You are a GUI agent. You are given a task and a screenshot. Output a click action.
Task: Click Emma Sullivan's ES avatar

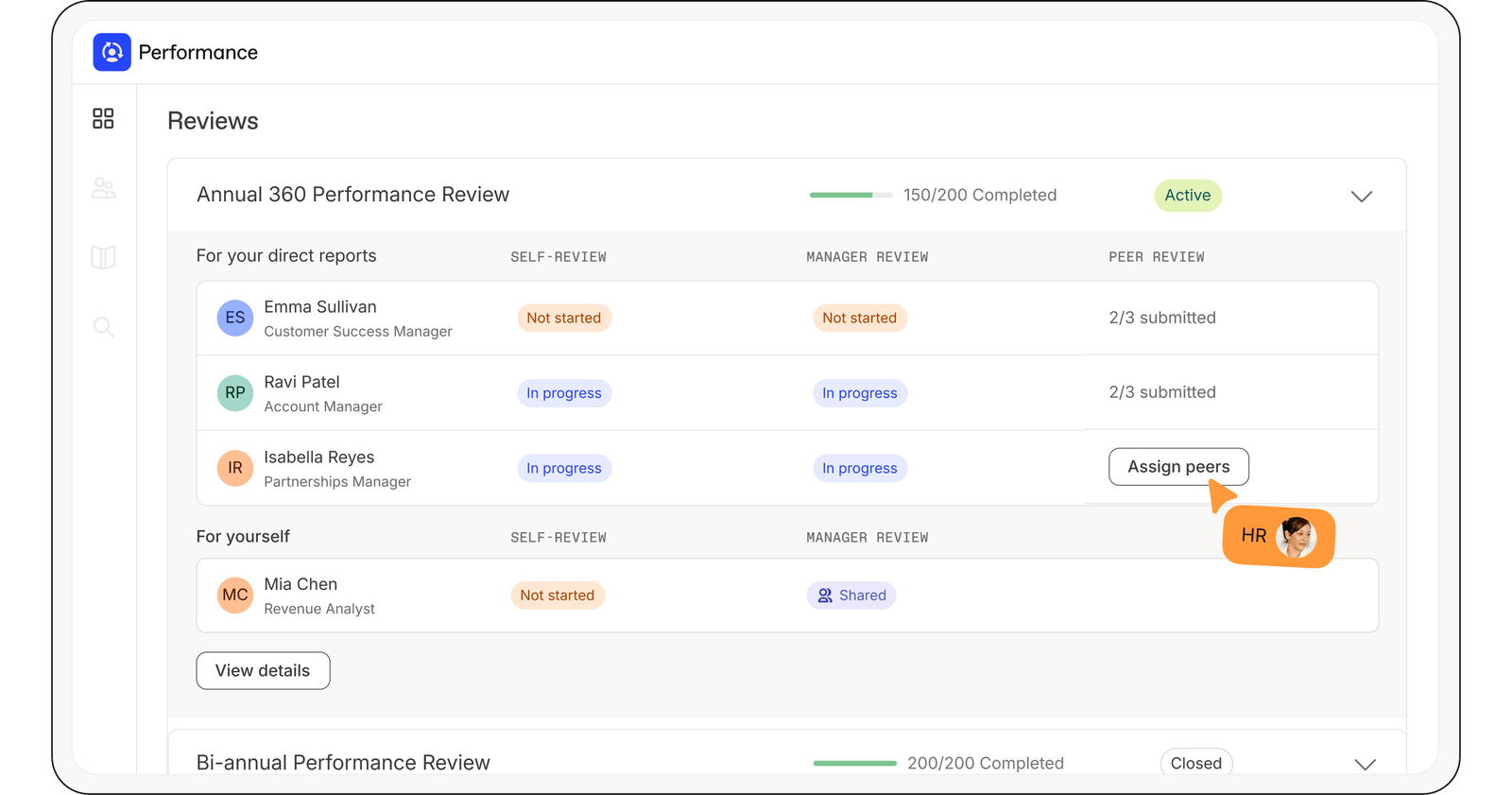coord(235,318)
